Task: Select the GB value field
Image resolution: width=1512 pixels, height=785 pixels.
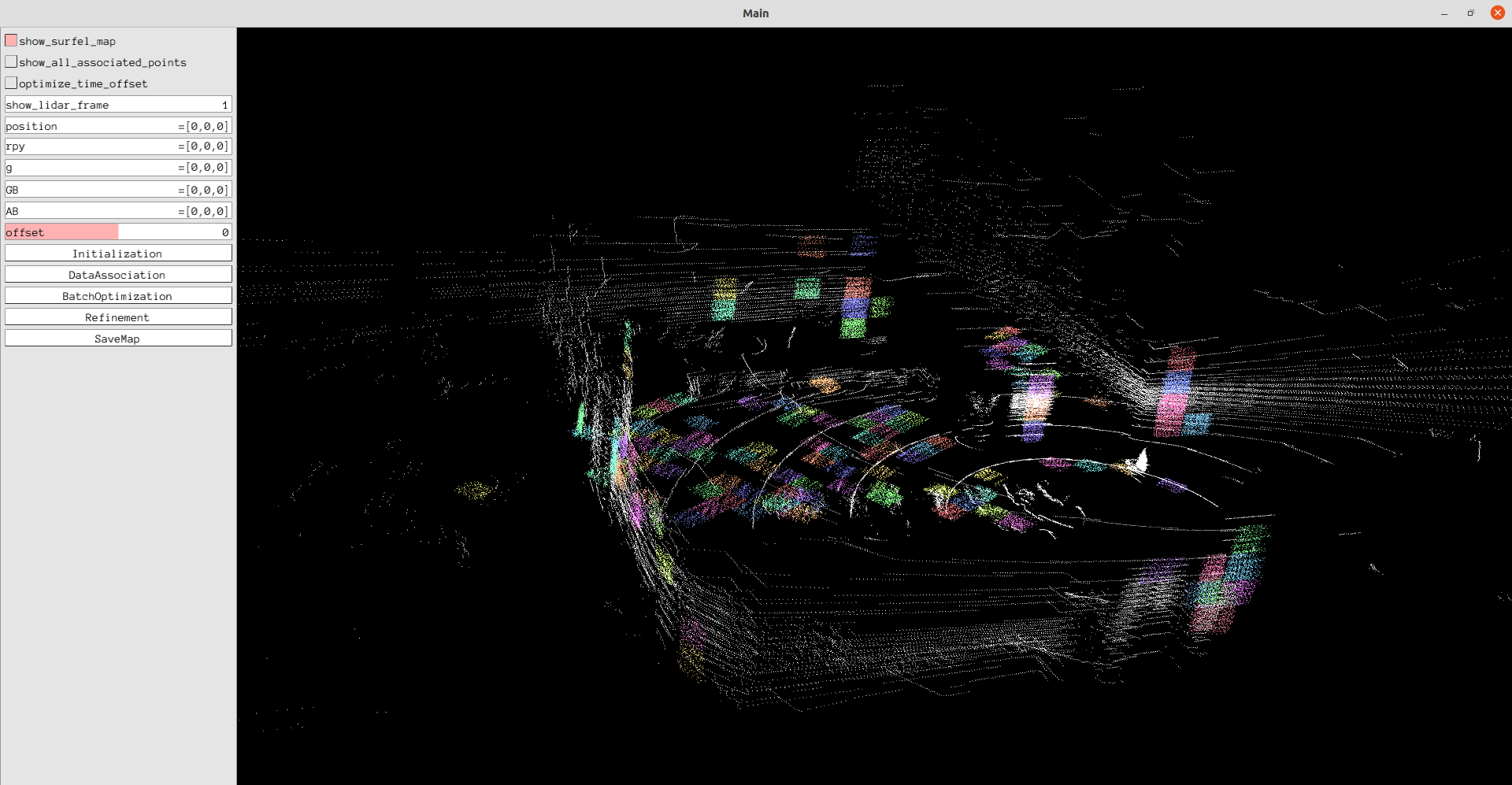Action: (118, 190)
